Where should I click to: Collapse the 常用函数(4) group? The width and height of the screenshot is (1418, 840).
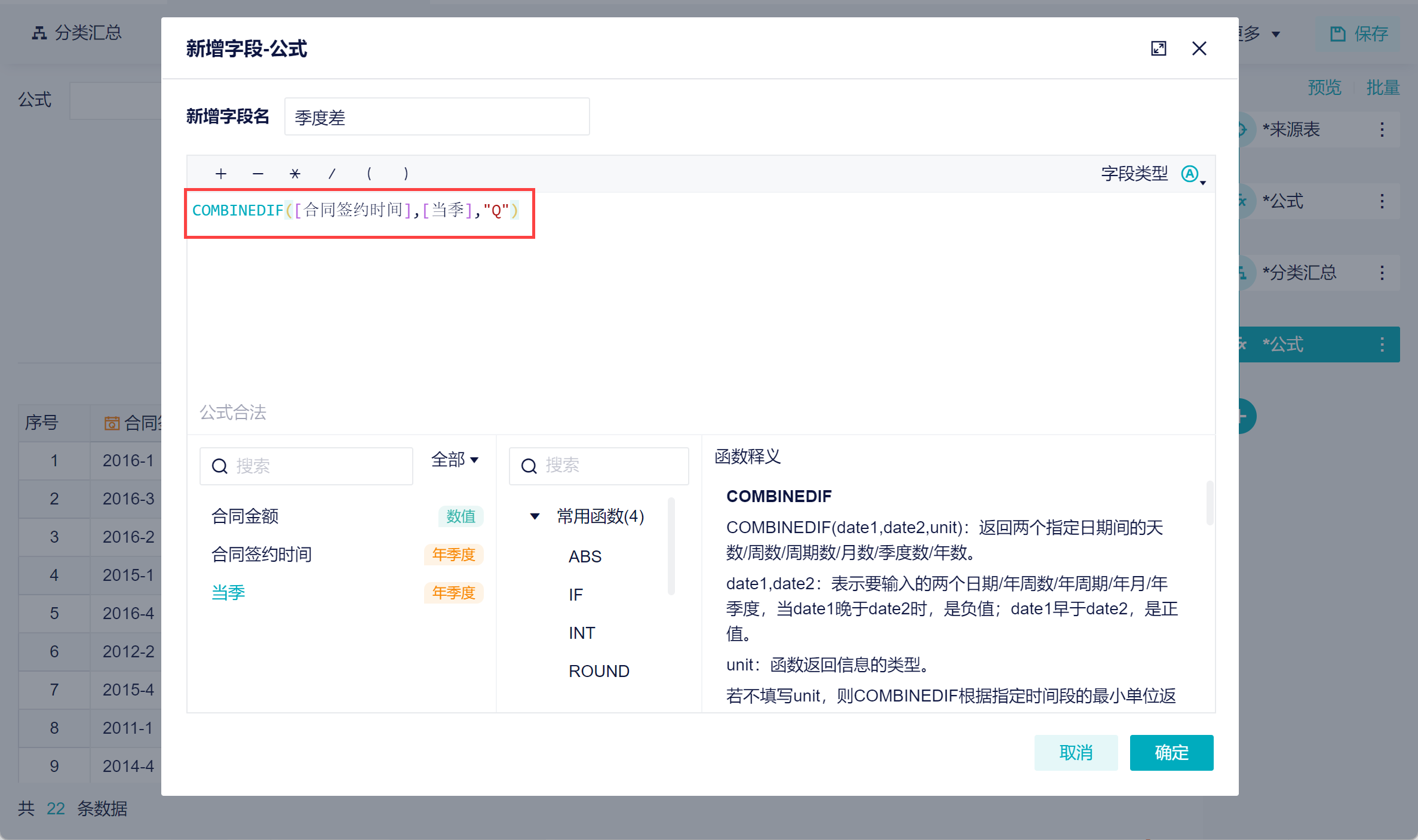point(535,516)
